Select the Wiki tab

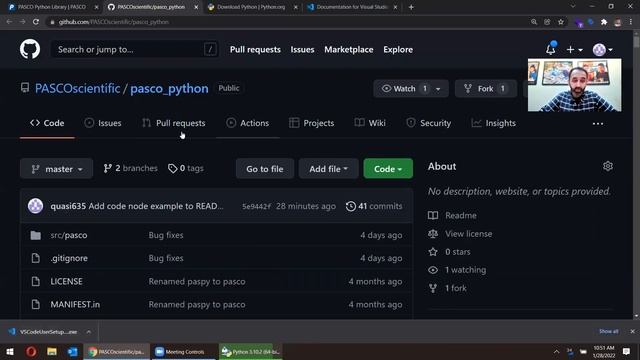coord(370,123)
